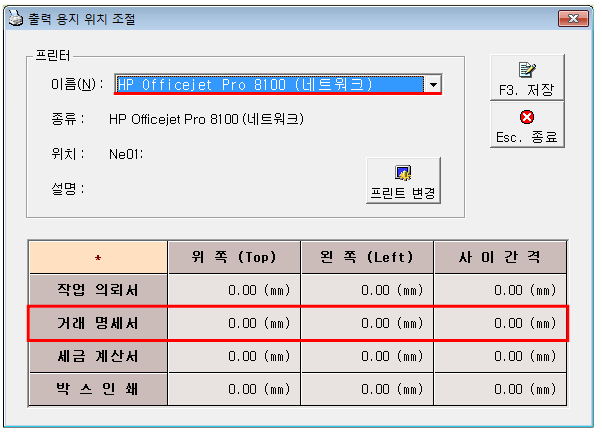602x432 pixels.
Task: Select the Left value for 작업 의뢰서
Action: pos(367,290)
